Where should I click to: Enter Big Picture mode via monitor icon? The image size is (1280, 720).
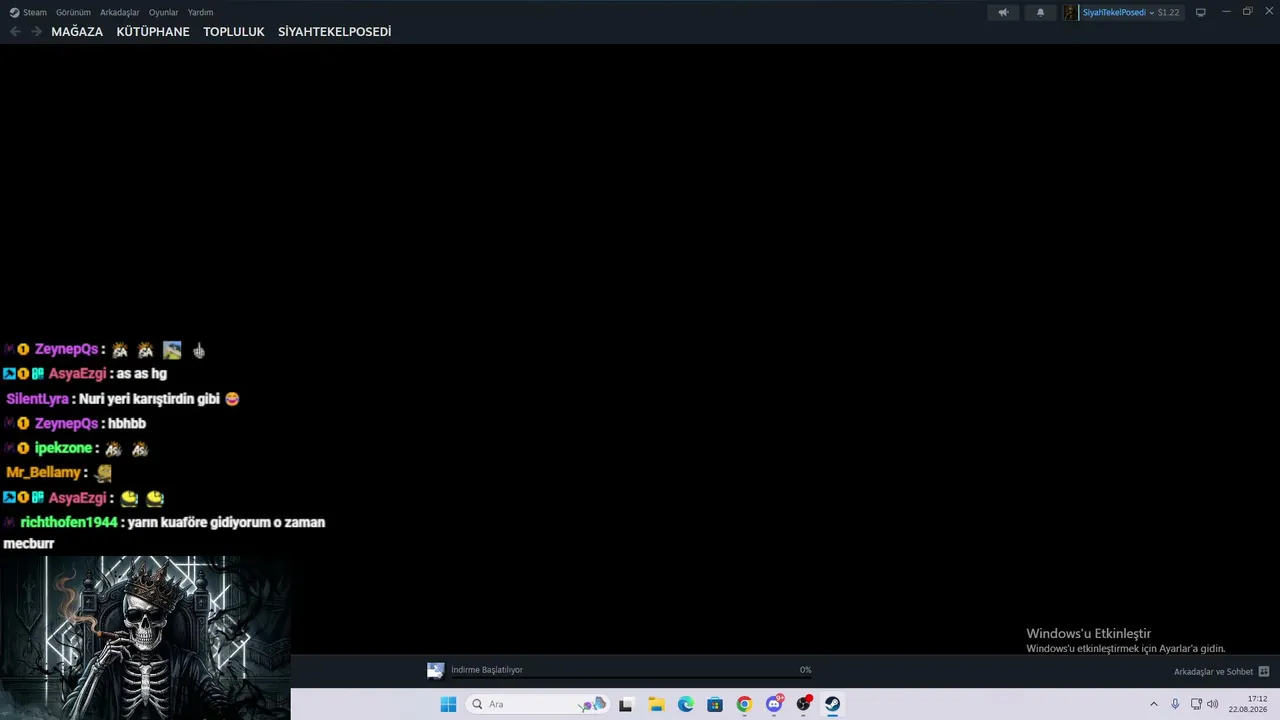point(1200,12)
